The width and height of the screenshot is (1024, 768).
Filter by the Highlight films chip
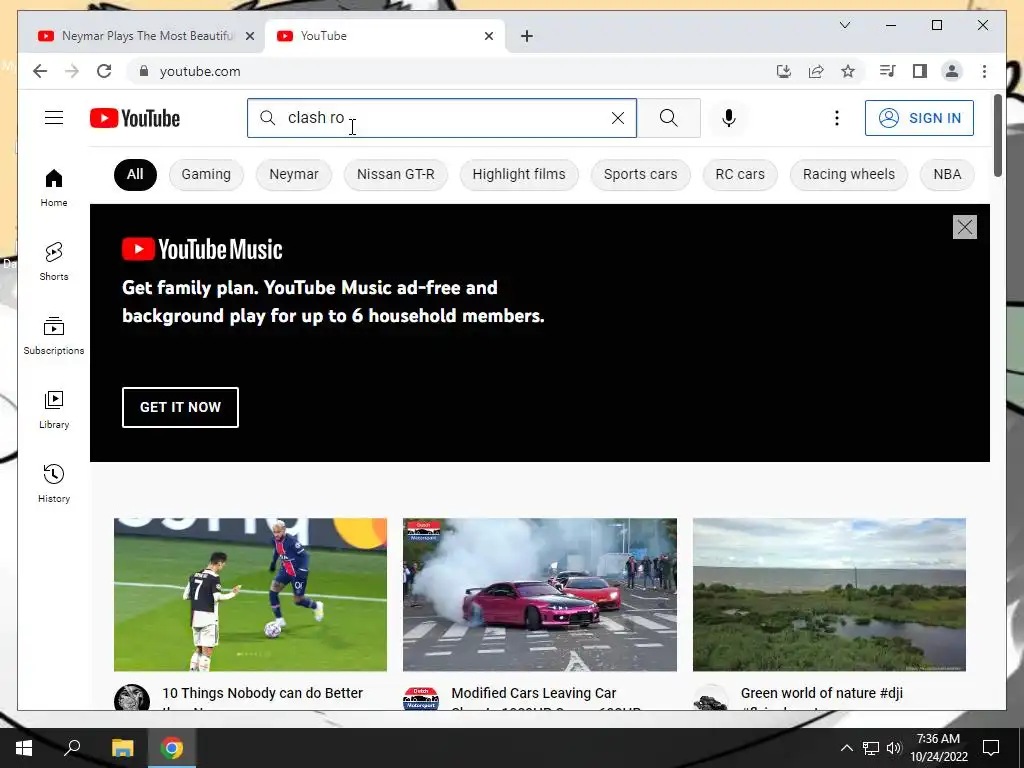pyautogui.click(x=519, y=174)
